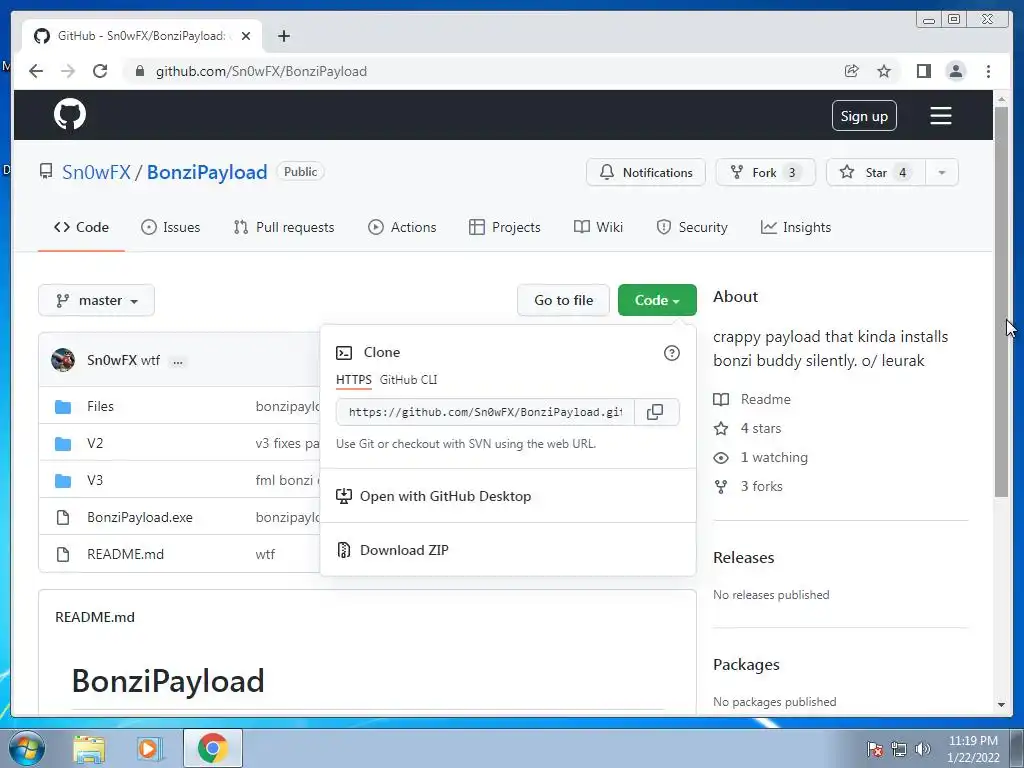The height and width of the screenshot is (768, 1024).
Task: Click the volume speaker tray icon
Action: [923, 749]
